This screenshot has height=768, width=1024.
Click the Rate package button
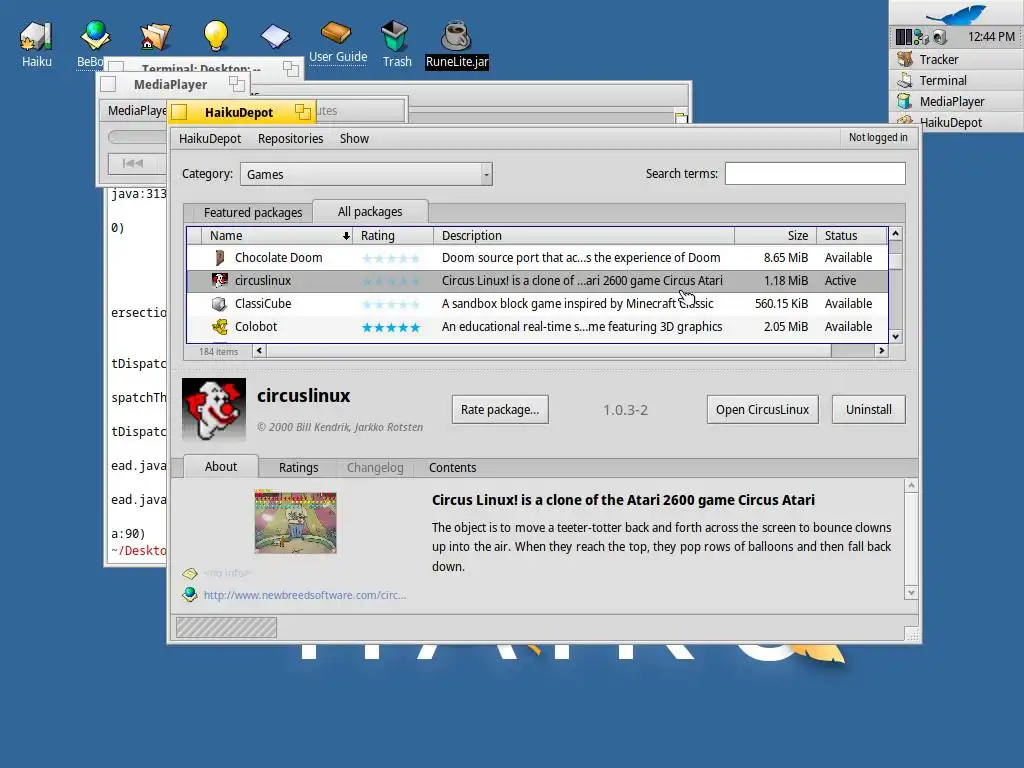[500, 409]
